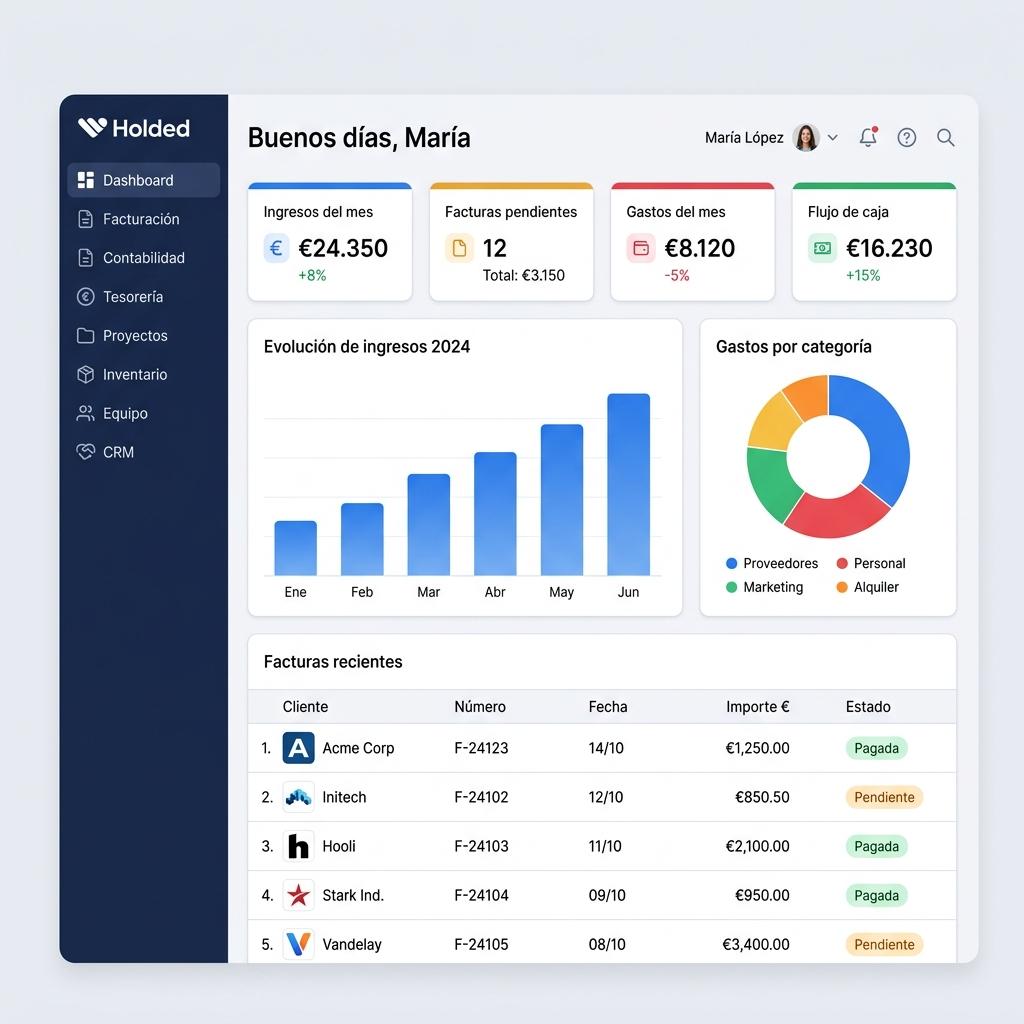Click the notification bell with red badge

click(867, 138)
